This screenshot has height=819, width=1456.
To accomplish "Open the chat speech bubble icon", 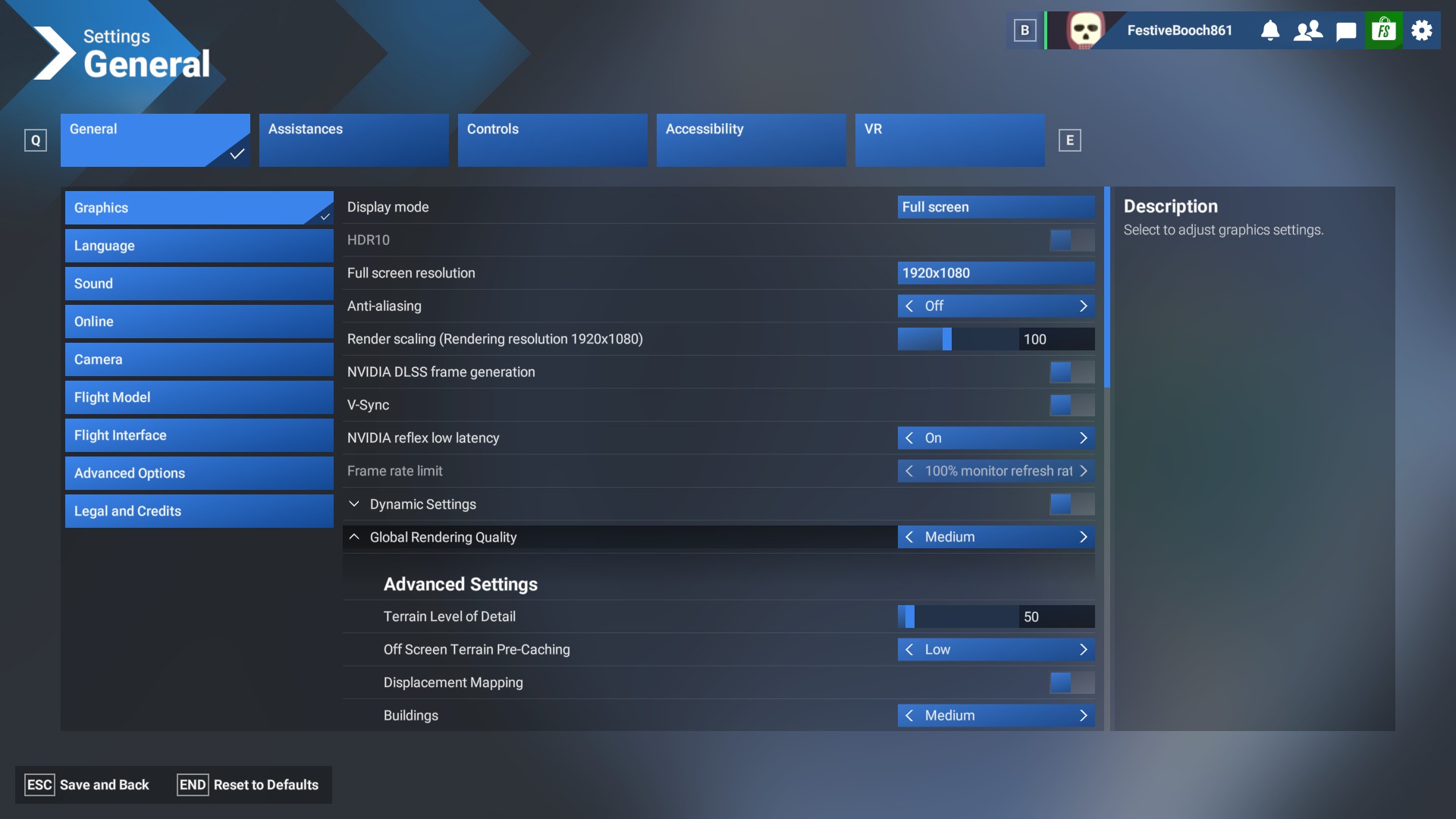I will [x=1346, y=30].
